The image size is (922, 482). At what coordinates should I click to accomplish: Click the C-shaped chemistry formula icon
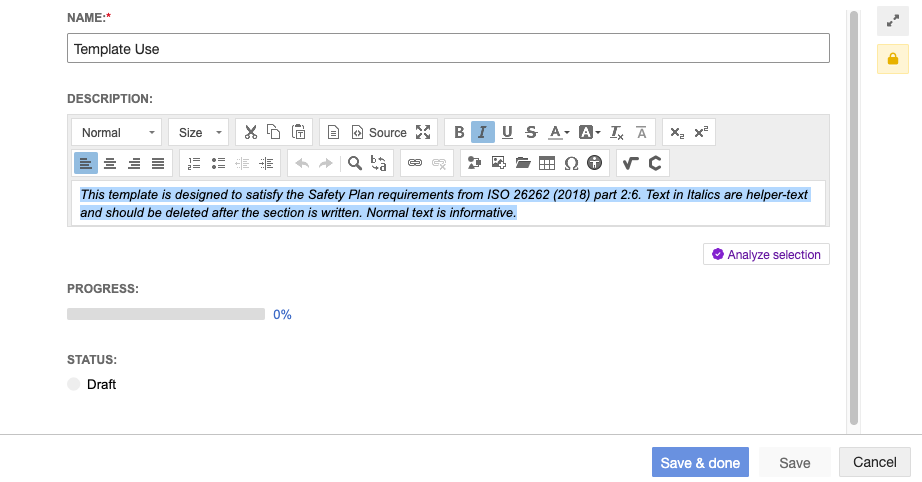pyautogui.click(x=655, y=163)
